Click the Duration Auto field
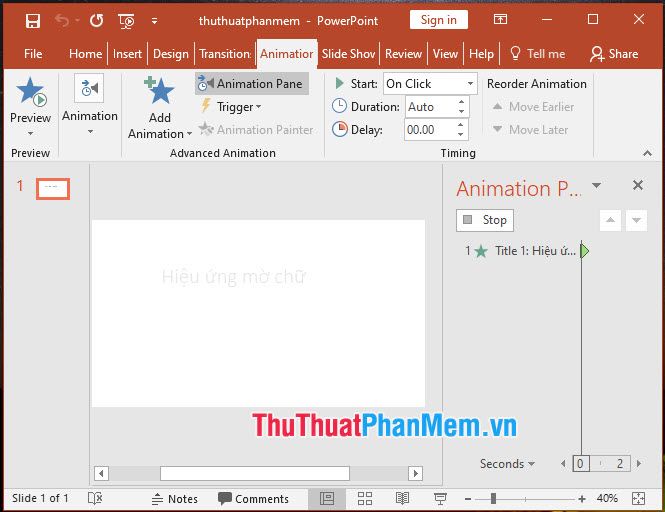Viewport: 665px width, 512px height. point(430,106)
